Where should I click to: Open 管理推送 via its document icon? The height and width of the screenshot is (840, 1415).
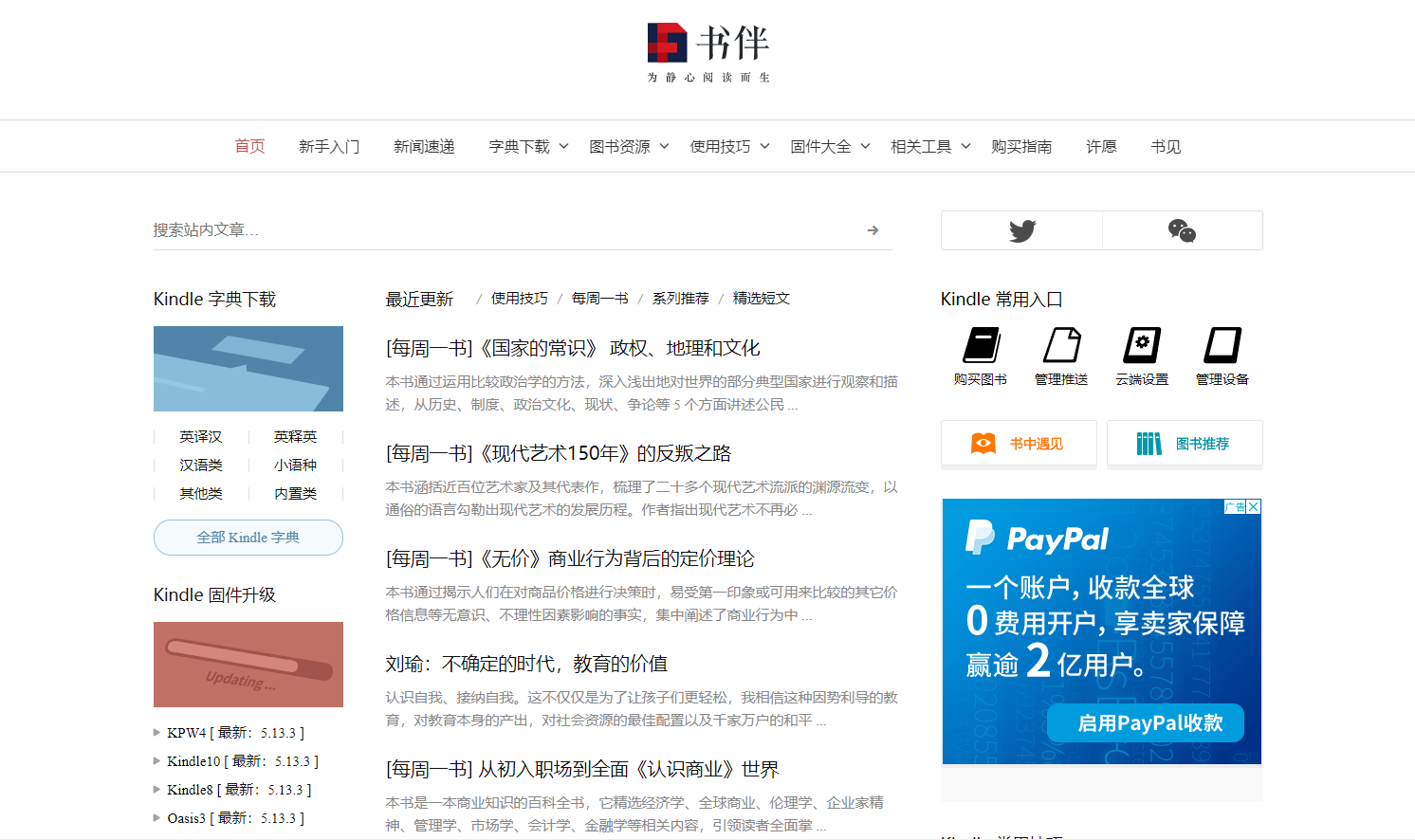tap(1061, 343)
